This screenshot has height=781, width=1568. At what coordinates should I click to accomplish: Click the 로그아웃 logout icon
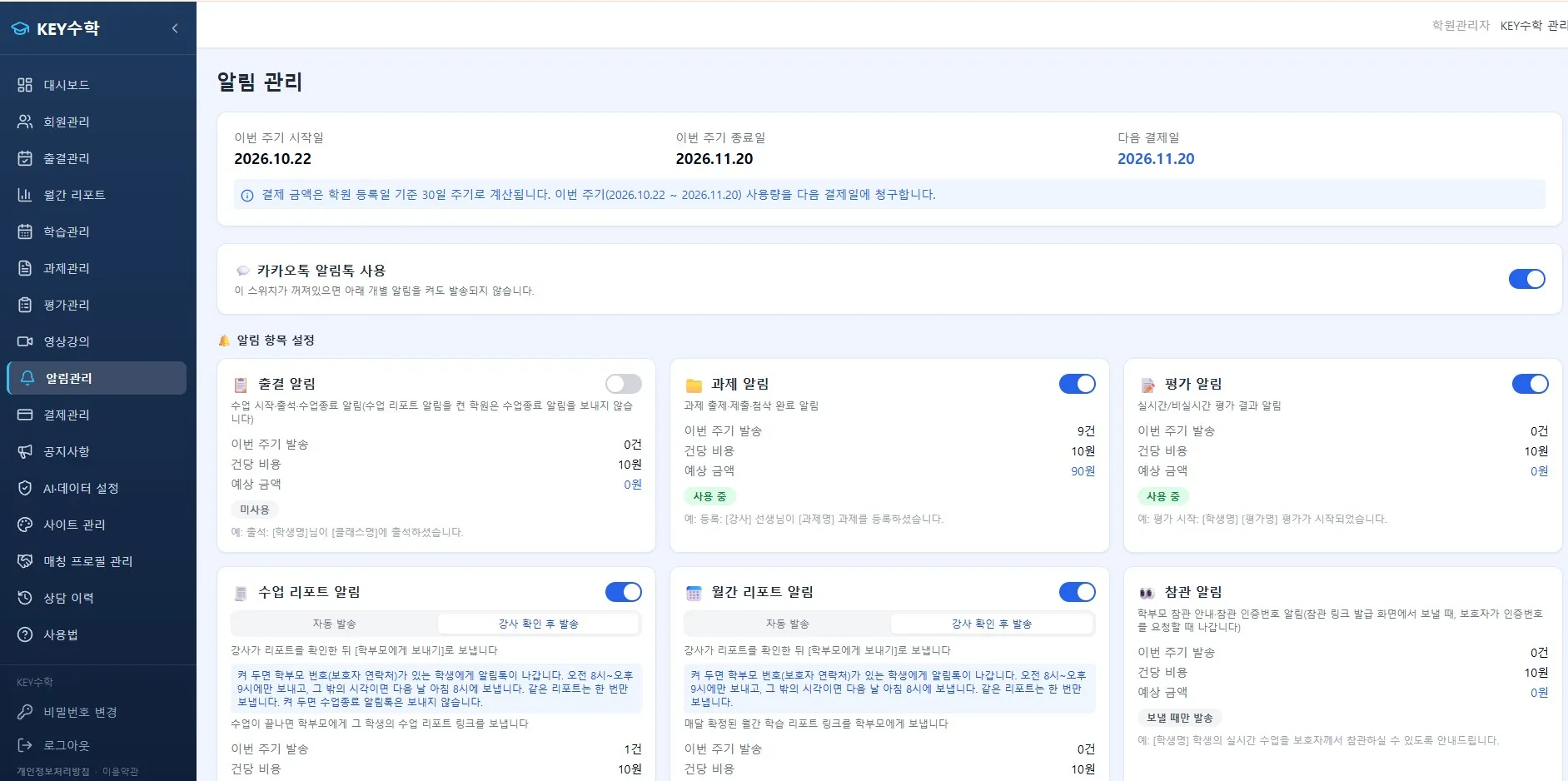pyautogui.click(x=25, y=745)
